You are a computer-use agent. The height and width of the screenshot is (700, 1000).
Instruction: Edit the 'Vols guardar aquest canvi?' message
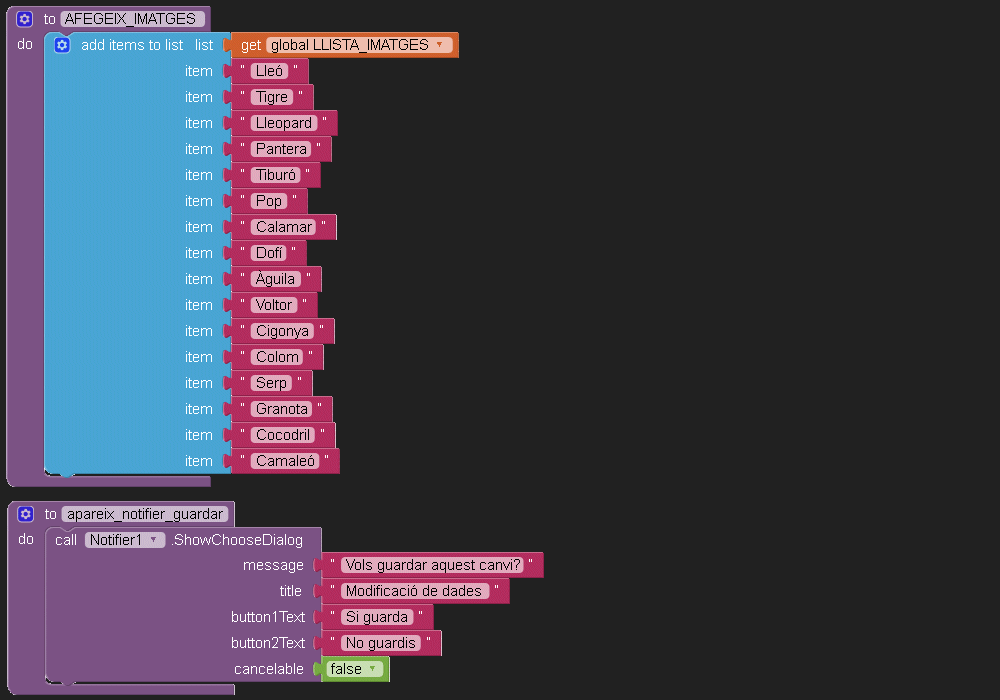432,565
